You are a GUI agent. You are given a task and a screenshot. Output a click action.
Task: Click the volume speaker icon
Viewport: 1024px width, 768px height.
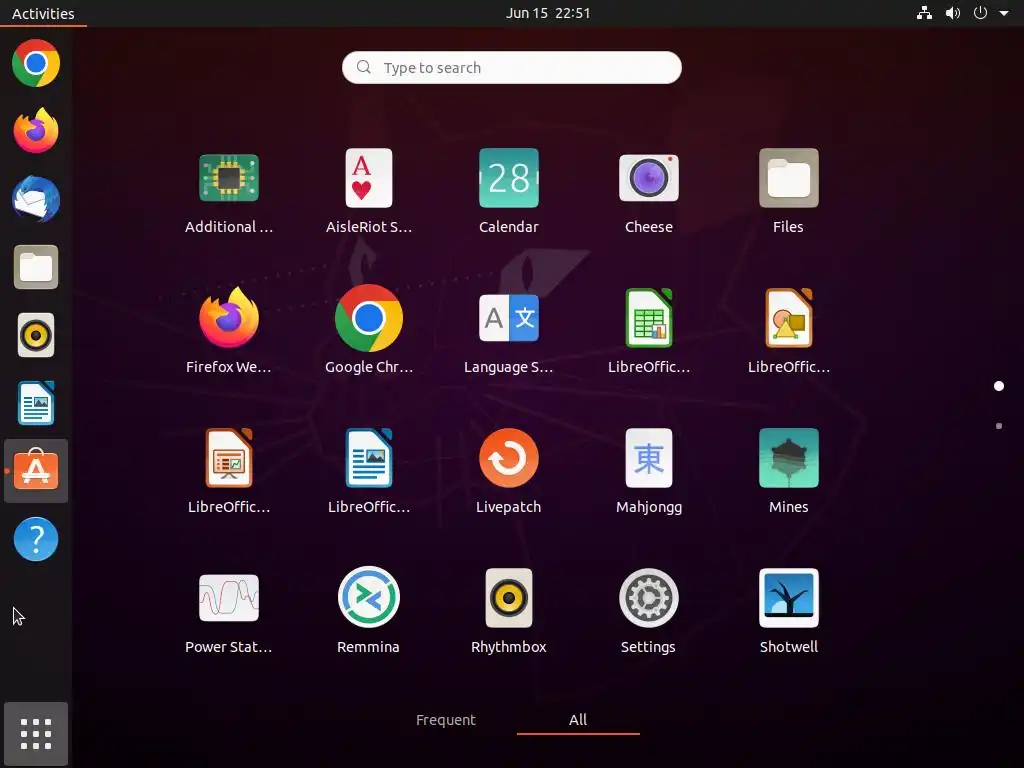tap(953, 13)
